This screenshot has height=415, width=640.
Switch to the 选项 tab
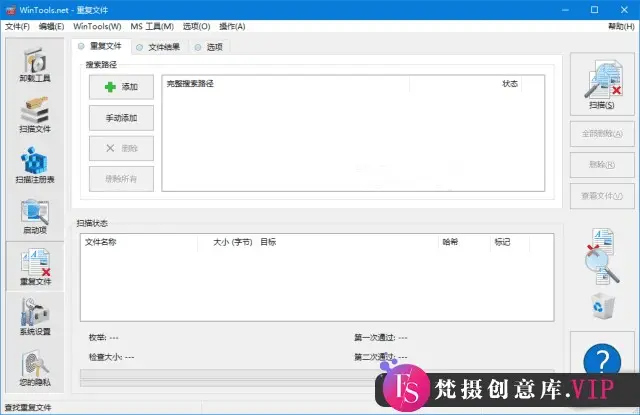point(210,47)
